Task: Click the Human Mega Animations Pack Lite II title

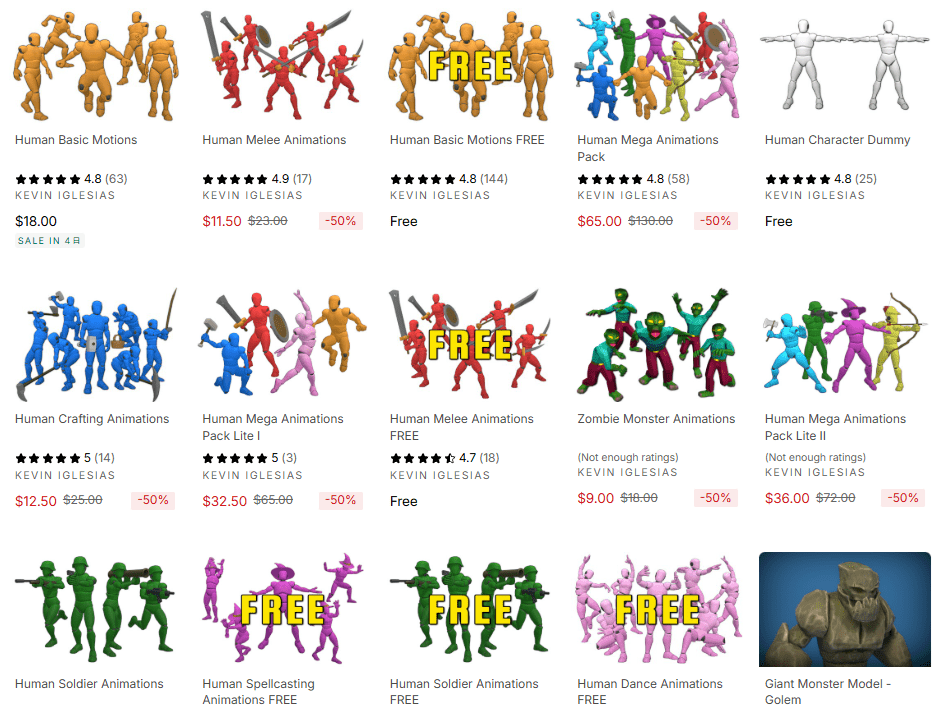Action: point(835,427)
